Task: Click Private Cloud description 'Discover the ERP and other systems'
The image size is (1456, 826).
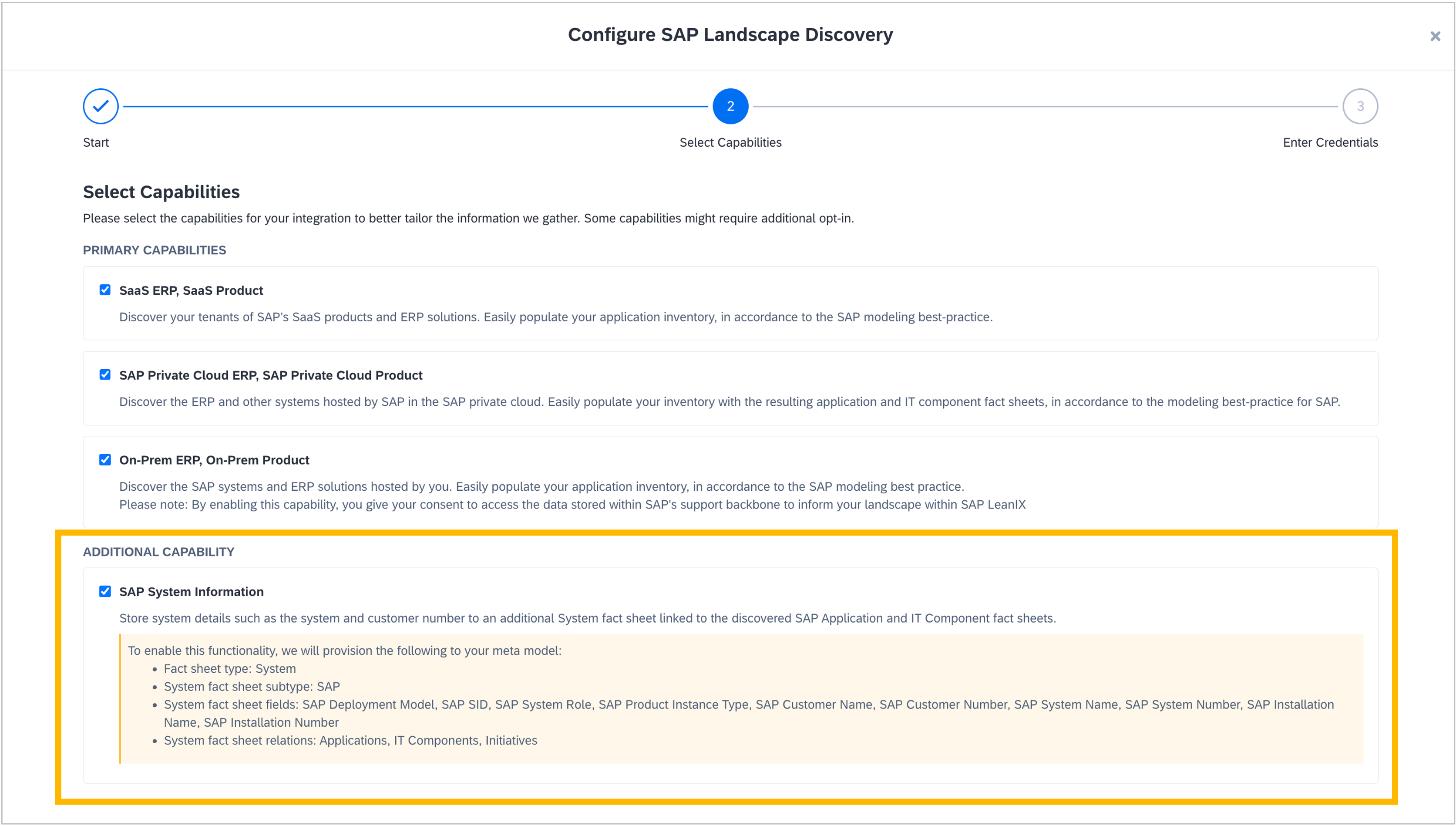Action: 729,401
